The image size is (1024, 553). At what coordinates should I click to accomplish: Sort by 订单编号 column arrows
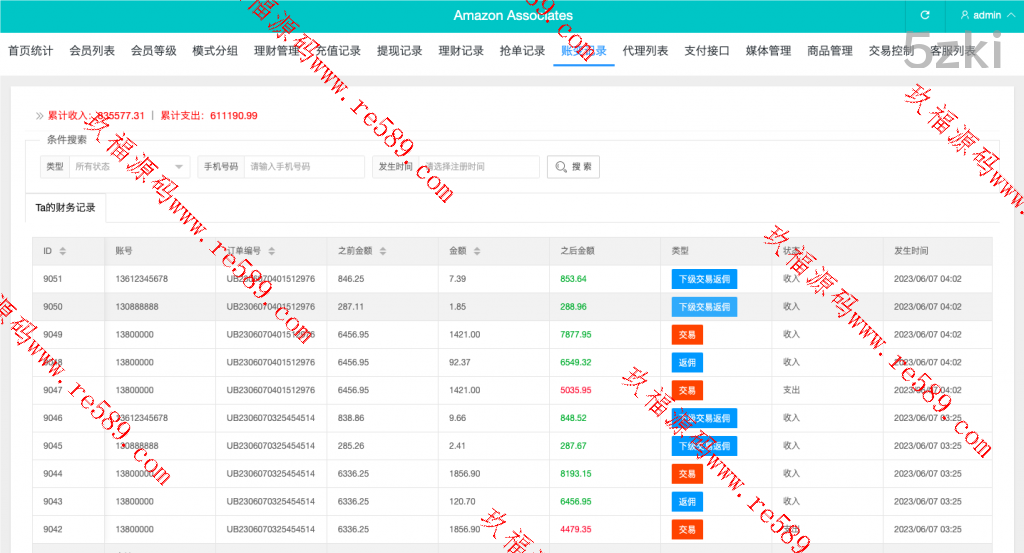(x=272, y=251)
